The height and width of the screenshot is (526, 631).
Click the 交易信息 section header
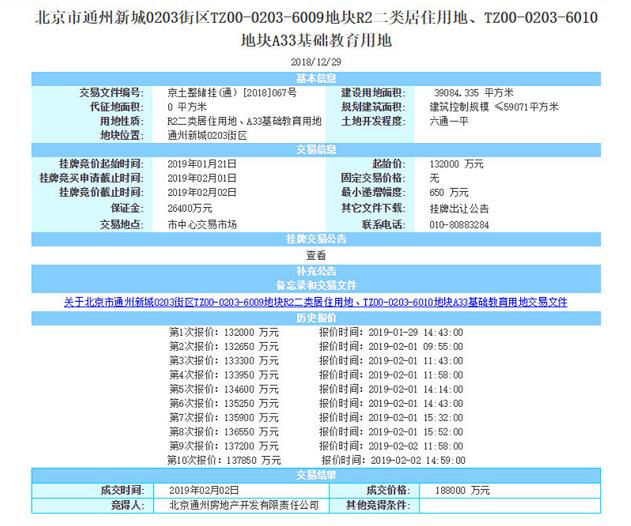click(x=316, y=149)
